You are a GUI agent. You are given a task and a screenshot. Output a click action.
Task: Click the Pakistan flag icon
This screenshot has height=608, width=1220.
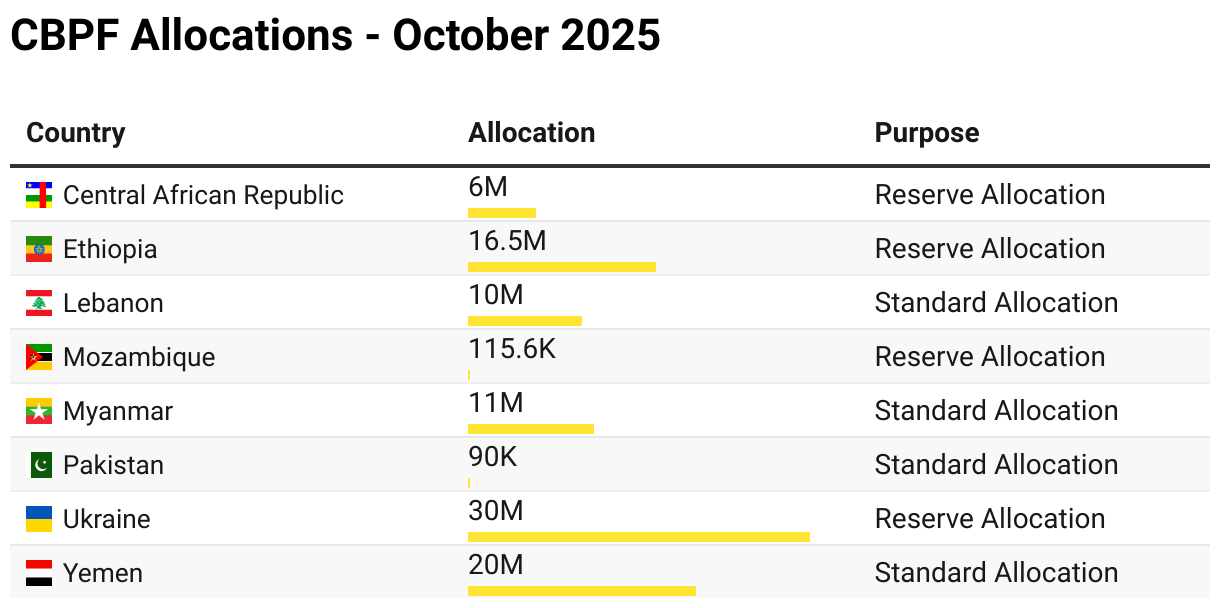click(40, 465)
